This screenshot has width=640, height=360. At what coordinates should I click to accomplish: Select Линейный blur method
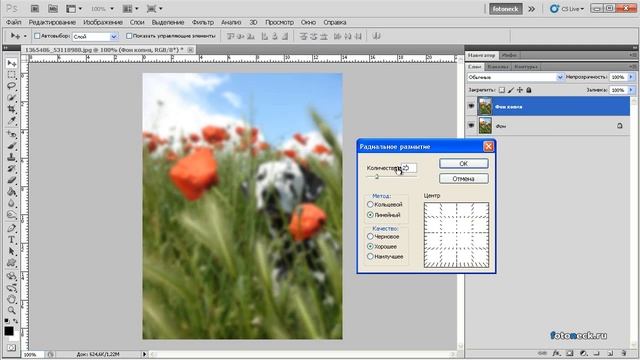(x=370, y=215)
